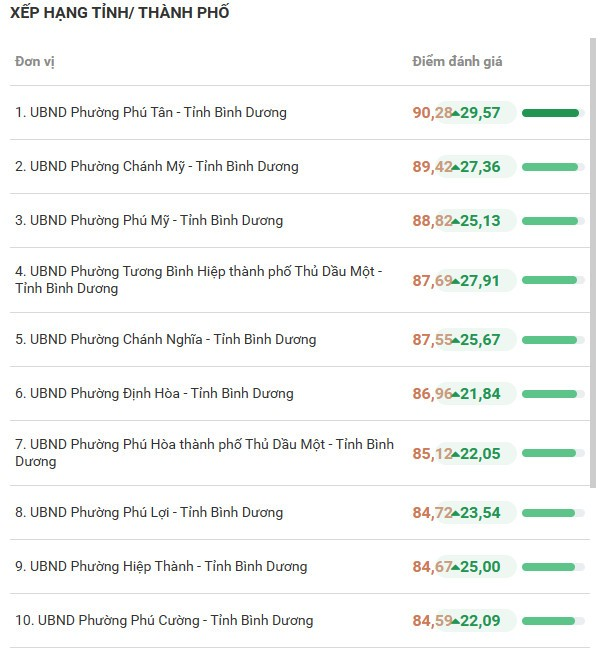The image size is (610, 653).
Task: Click the 84,67 score for Hiệp Thành
Action: [432, 567]
